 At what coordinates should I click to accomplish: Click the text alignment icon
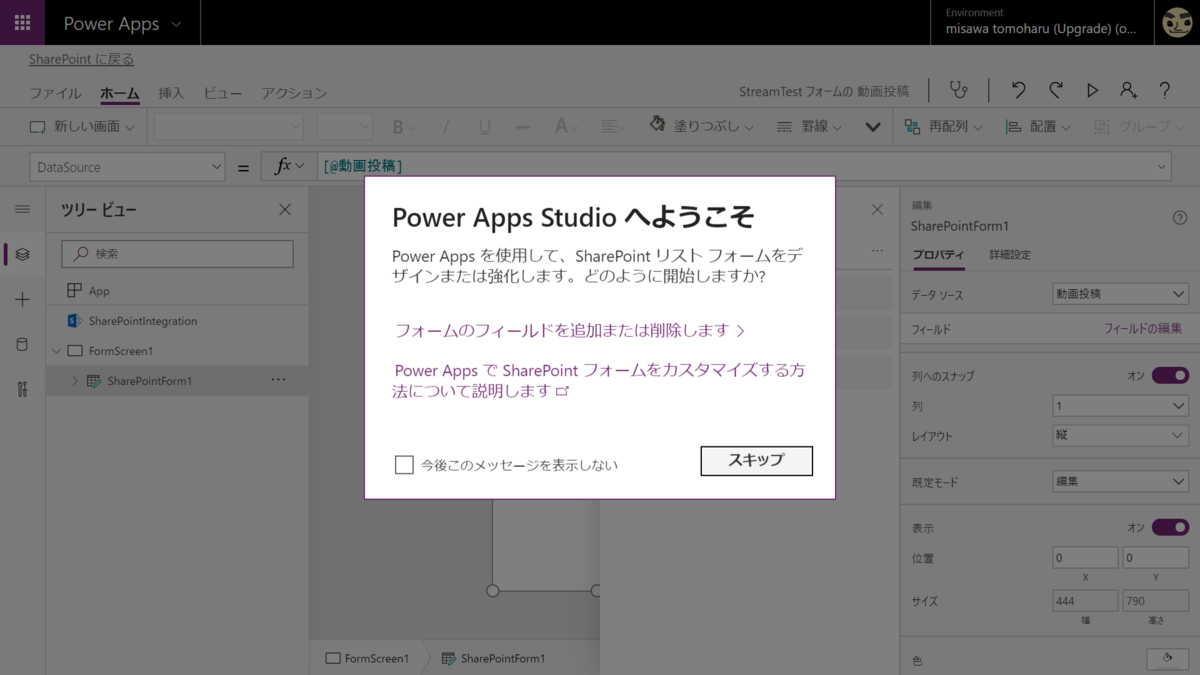click(609, 127)
